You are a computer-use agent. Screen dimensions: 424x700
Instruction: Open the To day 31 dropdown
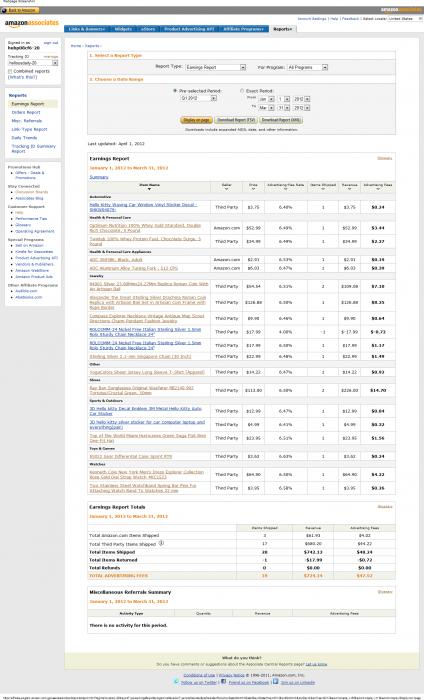click(x=283, y=108)
